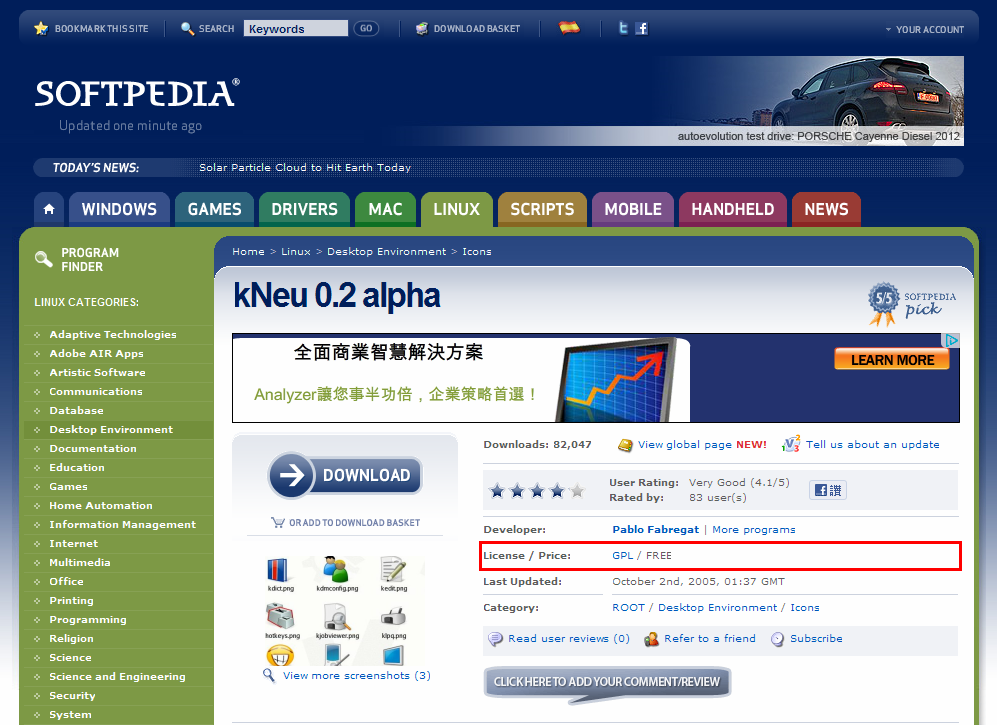Click the update icon beside Tell us about an update
This screenshot has width=997, height=725.
791,444
